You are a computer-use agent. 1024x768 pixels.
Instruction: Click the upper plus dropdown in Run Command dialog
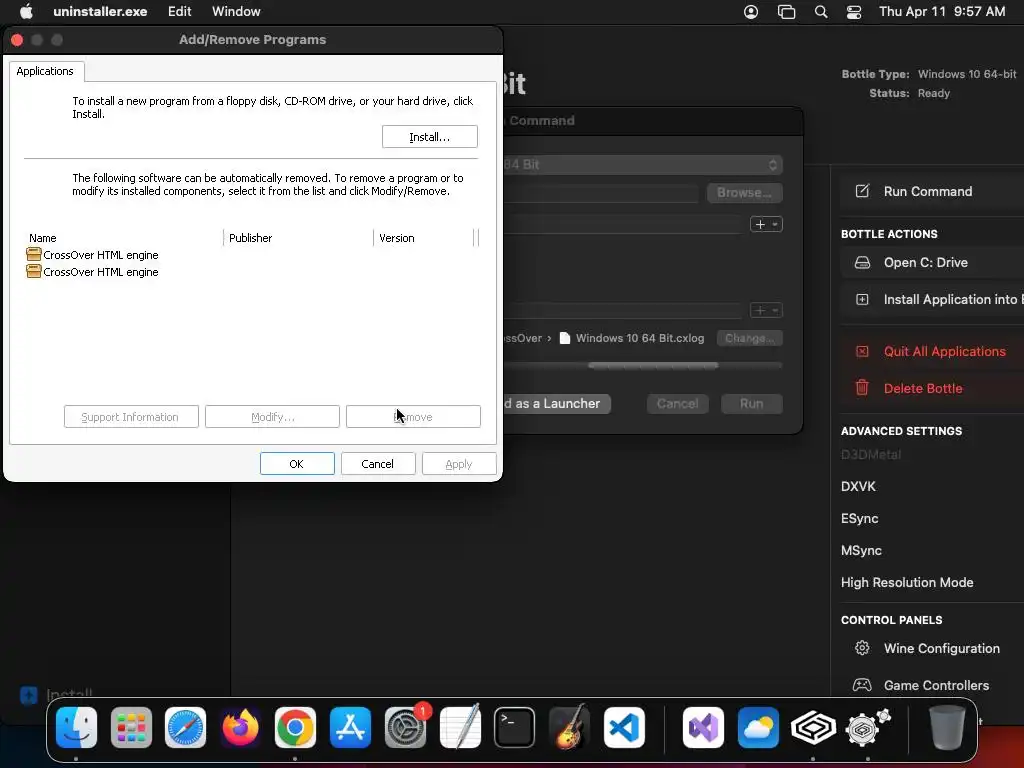point(766,224)
